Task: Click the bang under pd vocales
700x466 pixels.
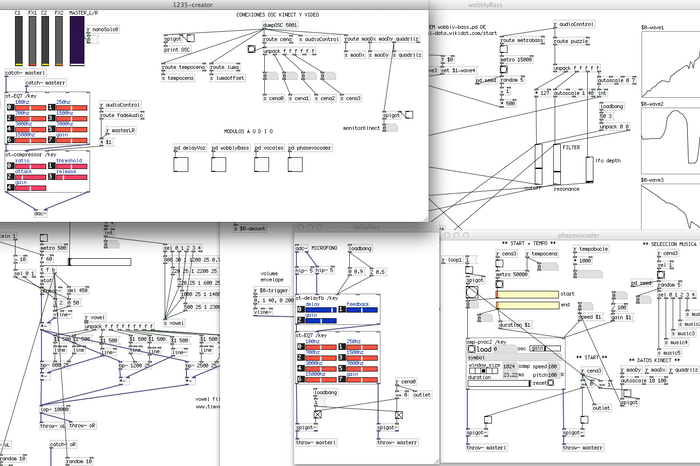Action: (261, 164)
